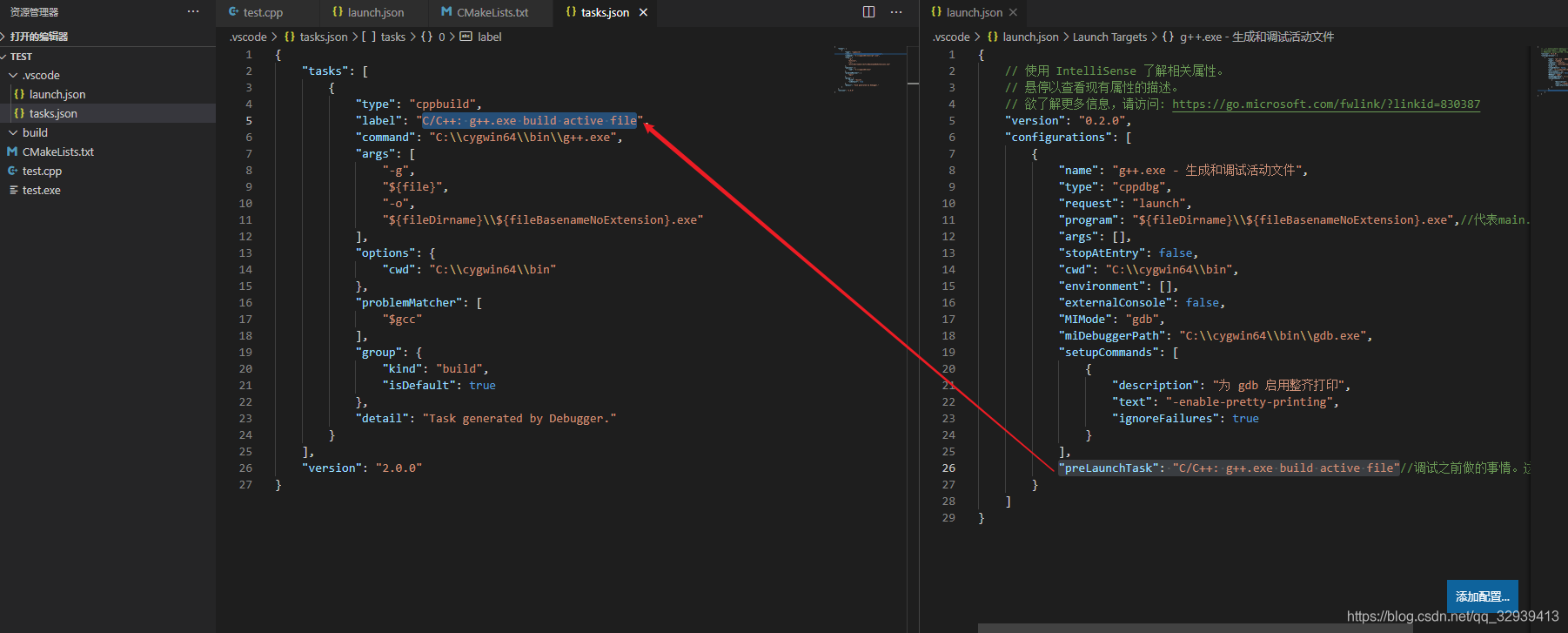The width and height of the screenshot is (1568, 633).
Task: Click the Add Configuration button
Action: tap(1482, 596)
